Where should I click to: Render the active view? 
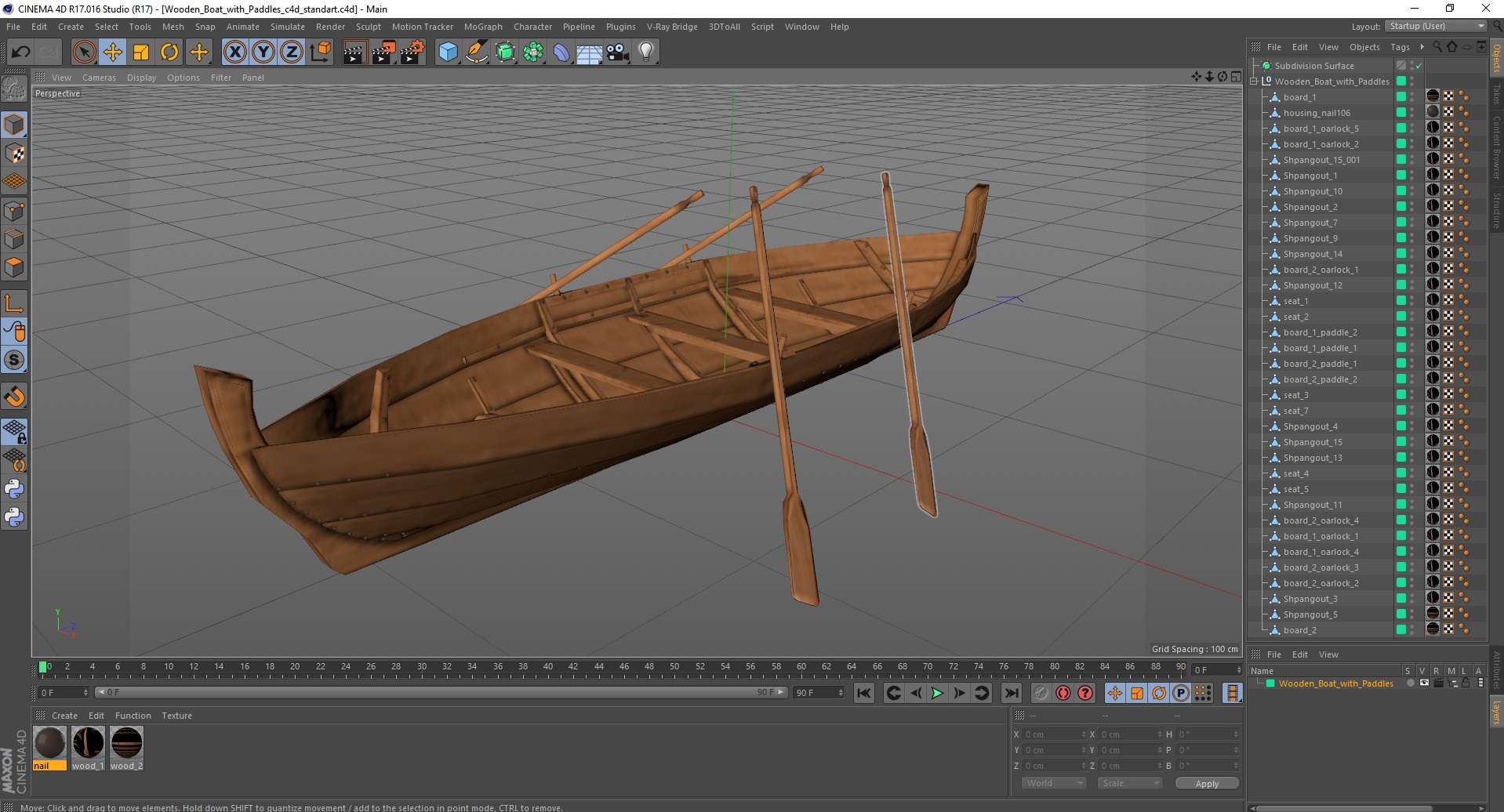coord(354,53)
